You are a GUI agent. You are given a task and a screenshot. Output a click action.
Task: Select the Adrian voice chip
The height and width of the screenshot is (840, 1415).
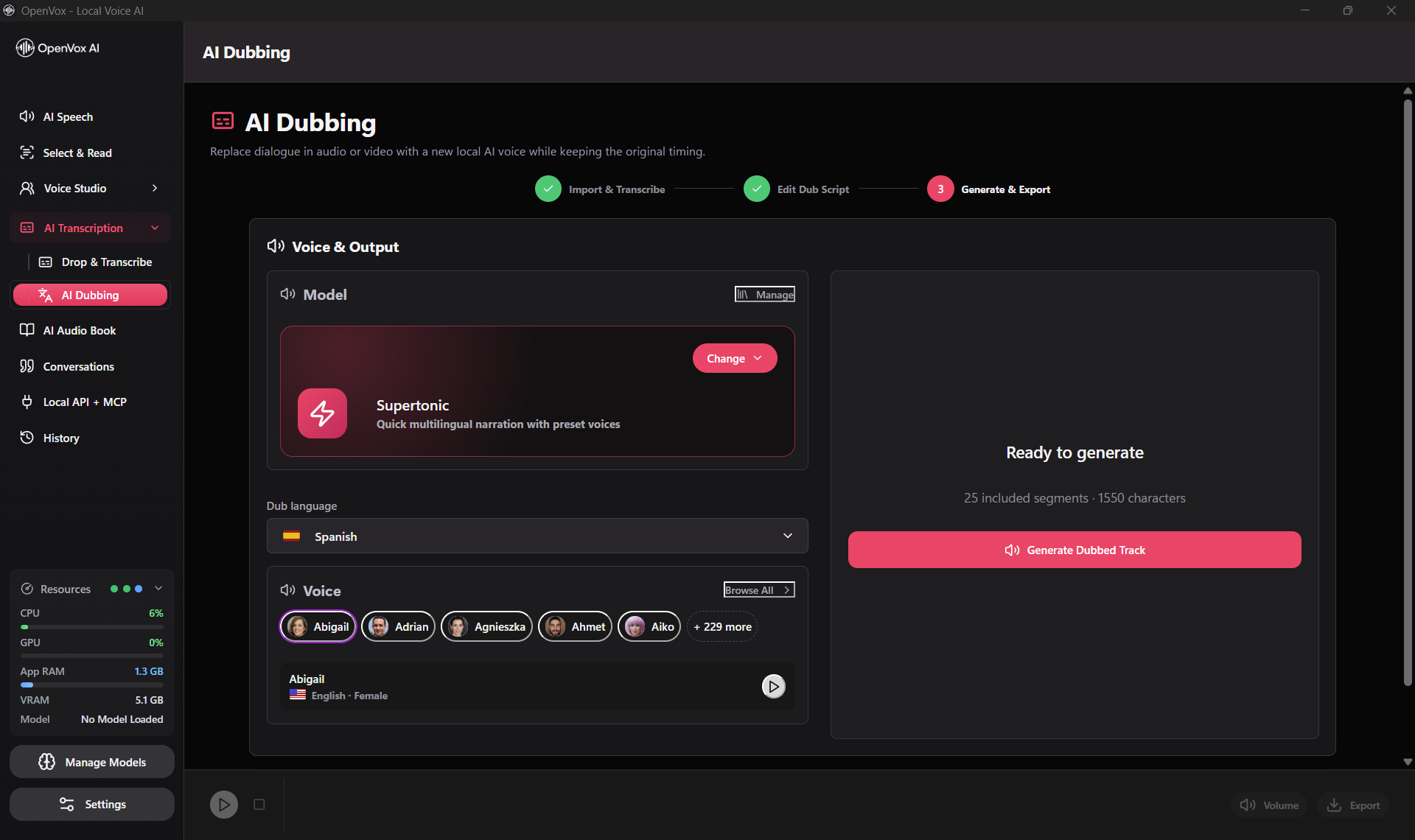[x=398, y=627]
